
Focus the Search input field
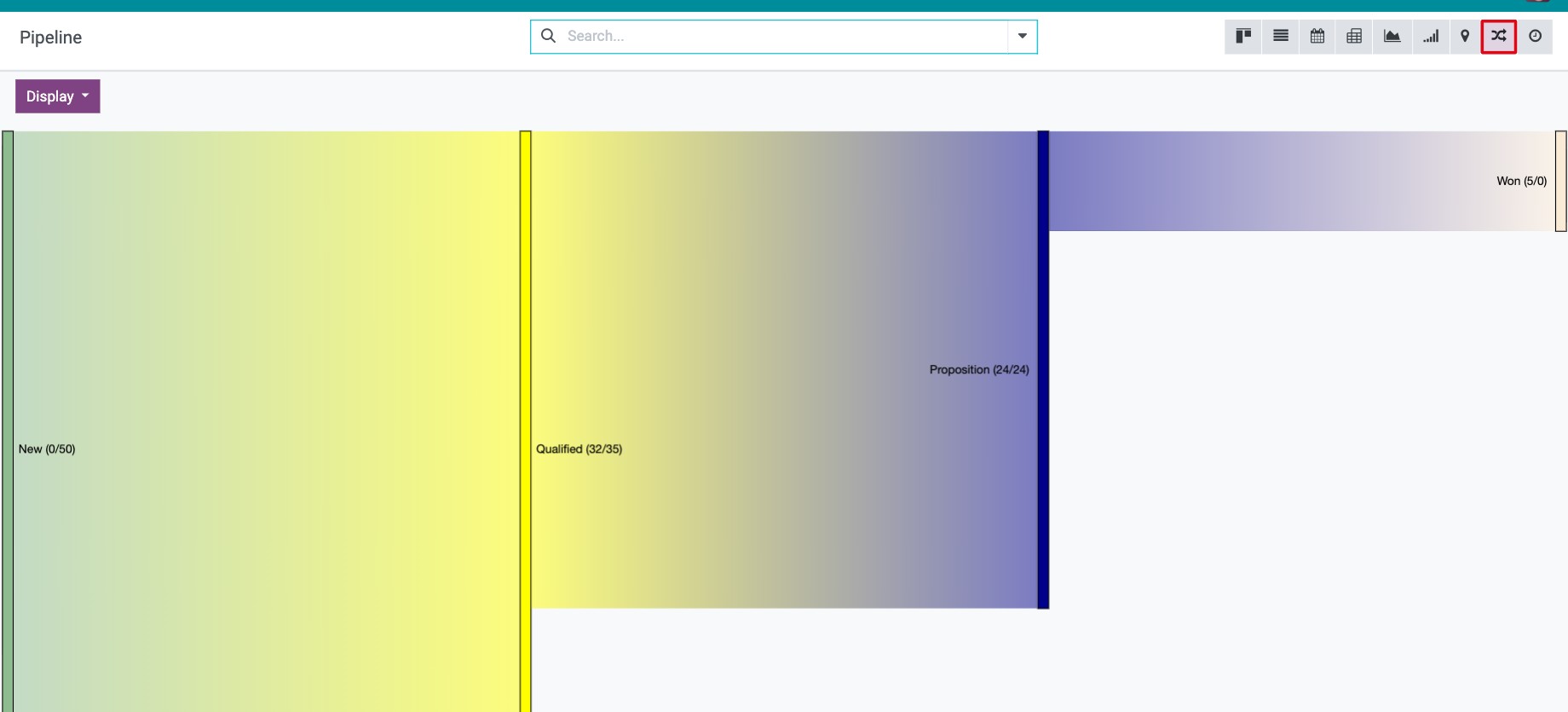(x=784, y=37)
